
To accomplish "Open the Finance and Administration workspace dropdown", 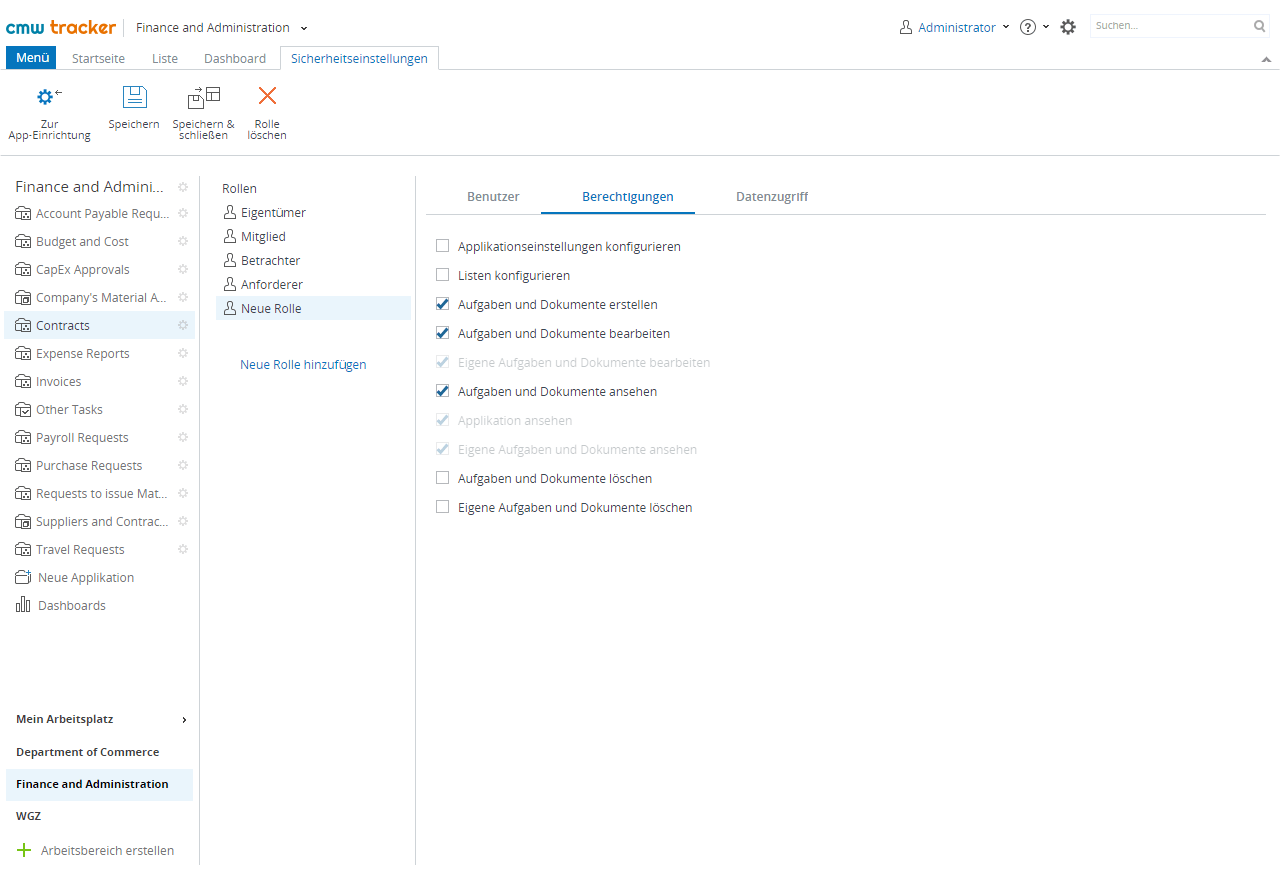I will click(x=304, y=28).
